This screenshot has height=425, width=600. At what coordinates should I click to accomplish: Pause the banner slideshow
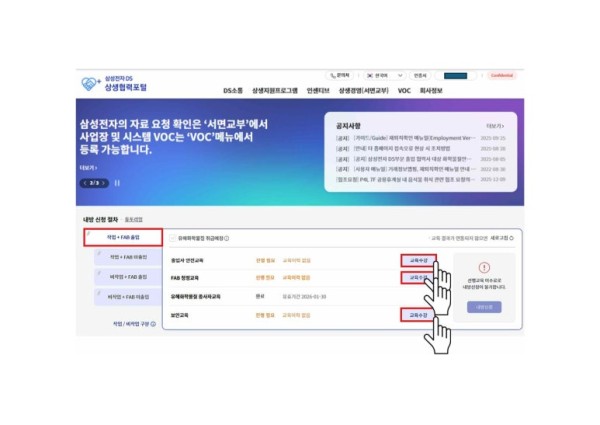(x=117, y=183)
